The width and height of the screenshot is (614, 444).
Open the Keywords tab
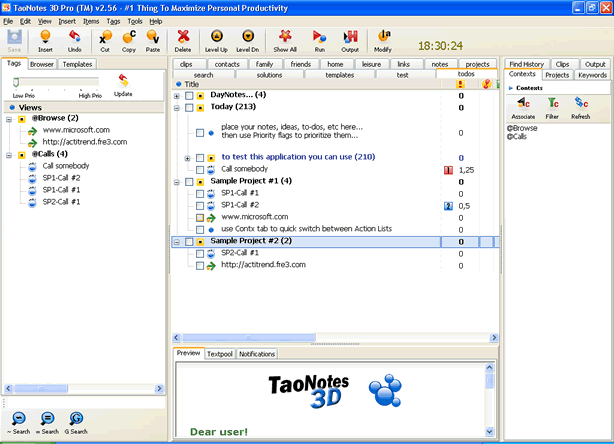point(592,75)
